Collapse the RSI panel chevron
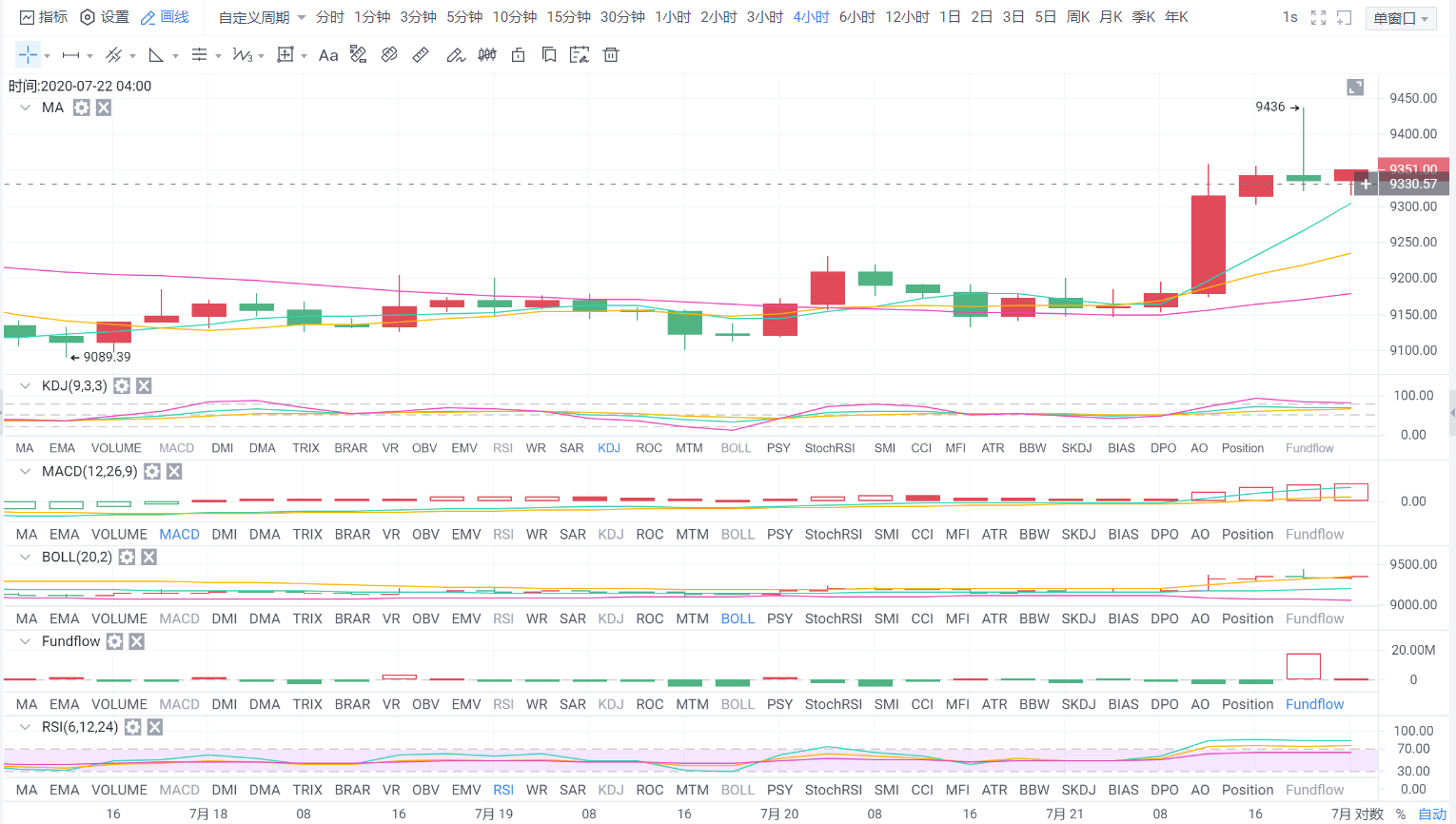This screenshot has height=824, width=1456. (x=25, y=727)
